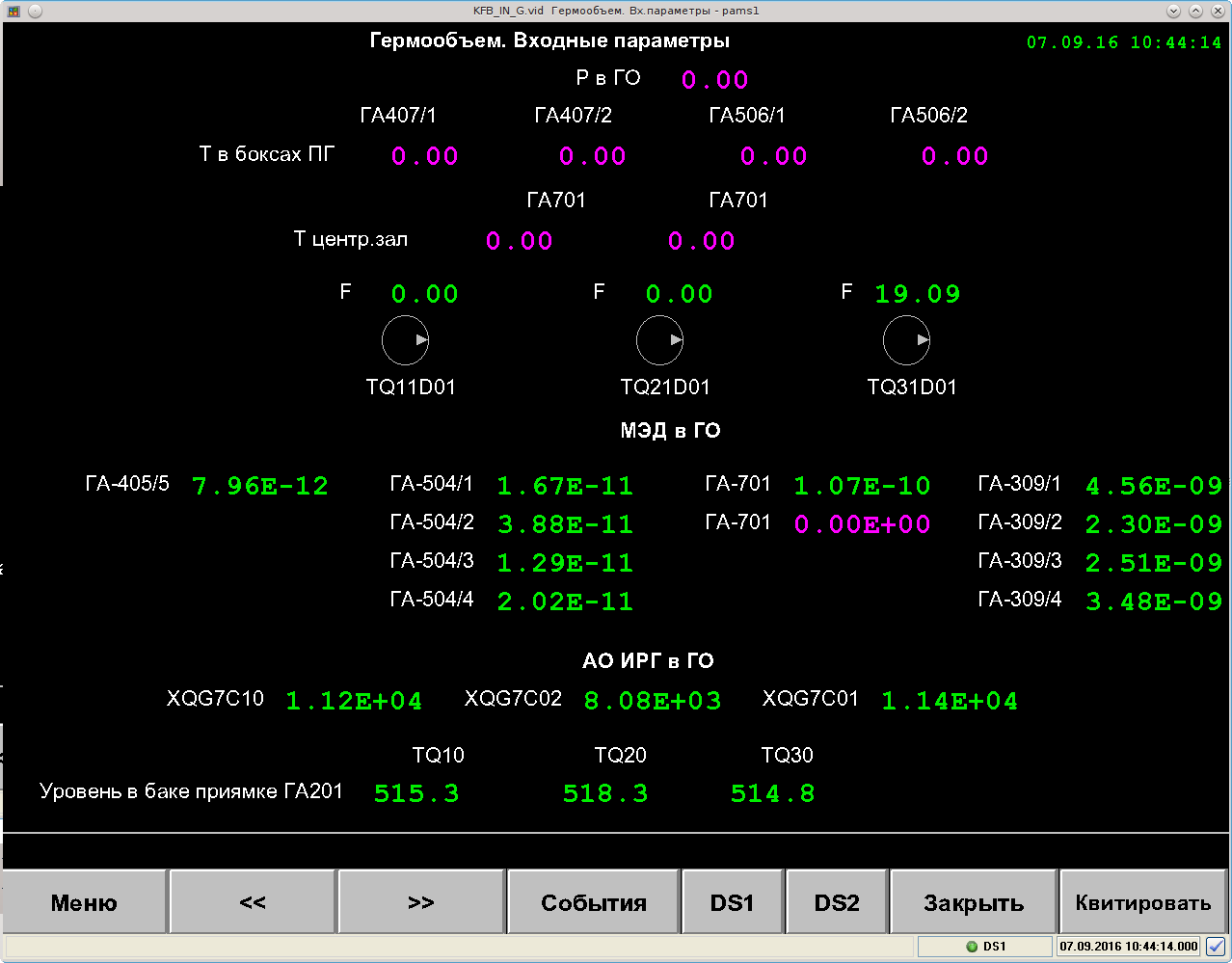Click the green DS1 status indicator
This screenshot has width=1232, height=963.
pyautogui.click(x=972, y=947)
